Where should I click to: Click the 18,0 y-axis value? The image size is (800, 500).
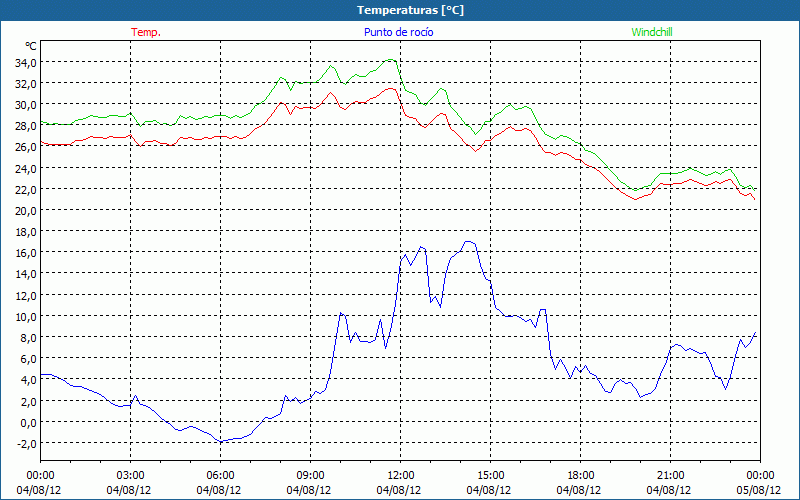27,232
